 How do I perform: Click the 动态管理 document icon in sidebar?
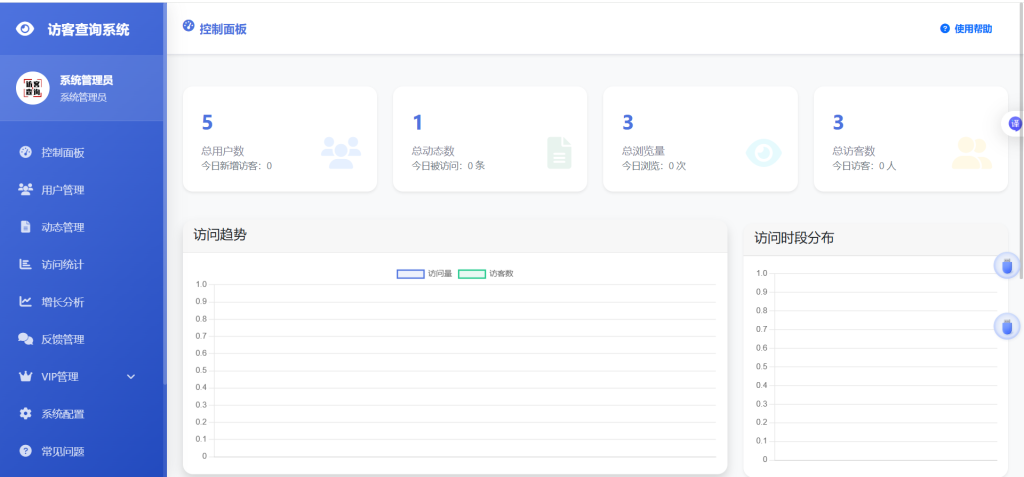click(x=25, y=227)
